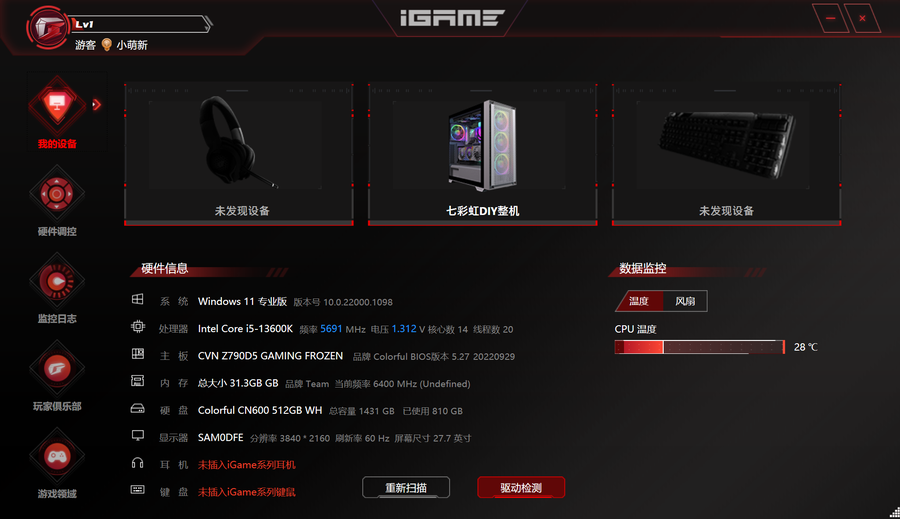Select the keyboard 未发现设备 device card

(727, 155)
